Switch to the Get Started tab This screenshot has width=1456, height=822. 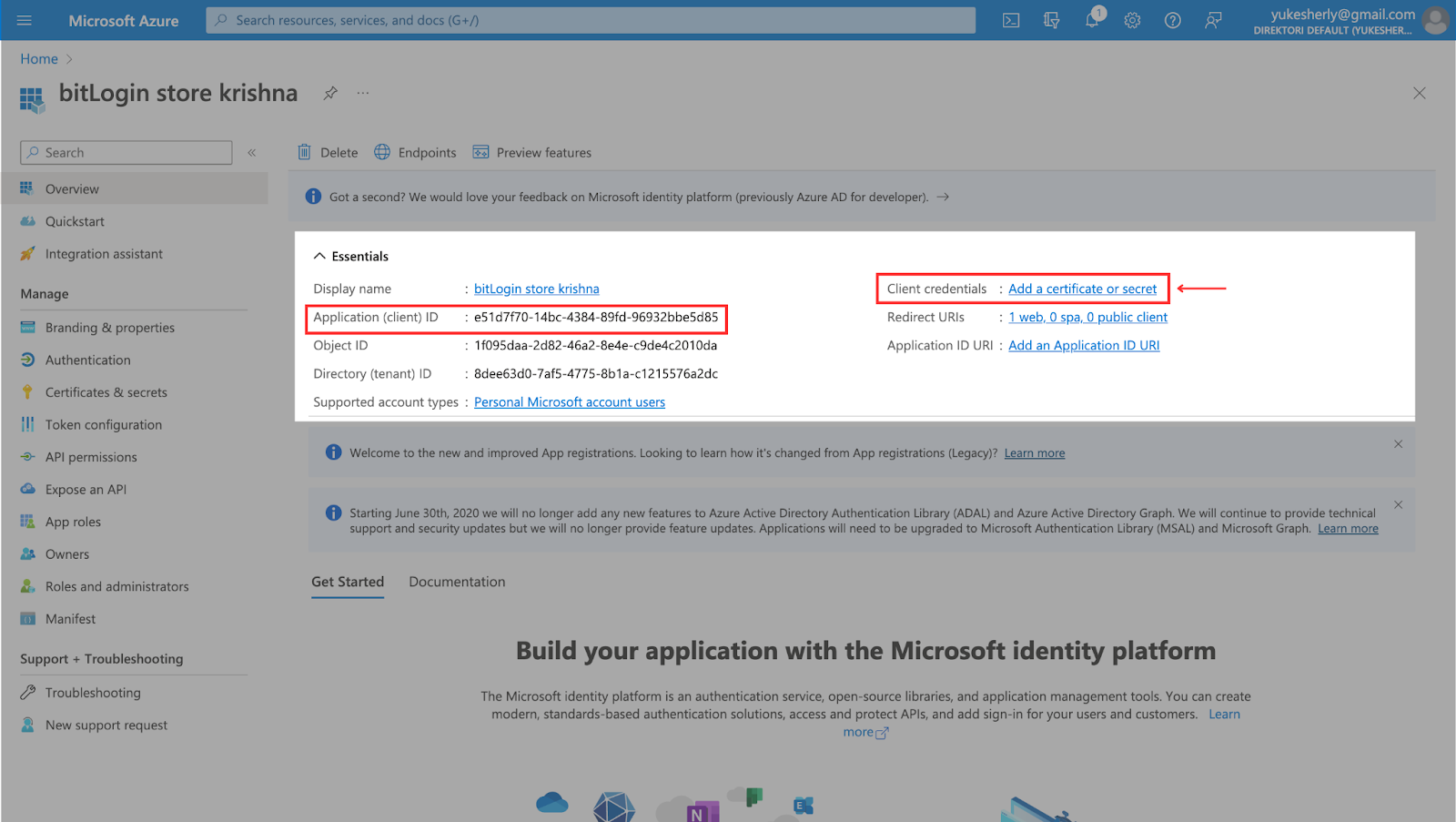[x=348, y=582]
